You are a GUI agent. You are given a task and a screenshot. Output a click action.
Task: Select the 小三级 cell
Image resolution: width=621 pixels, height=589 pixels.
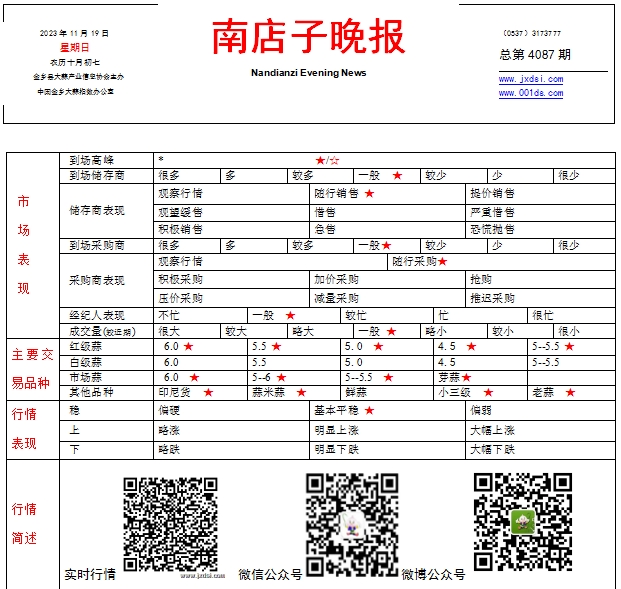pos(480,393)
